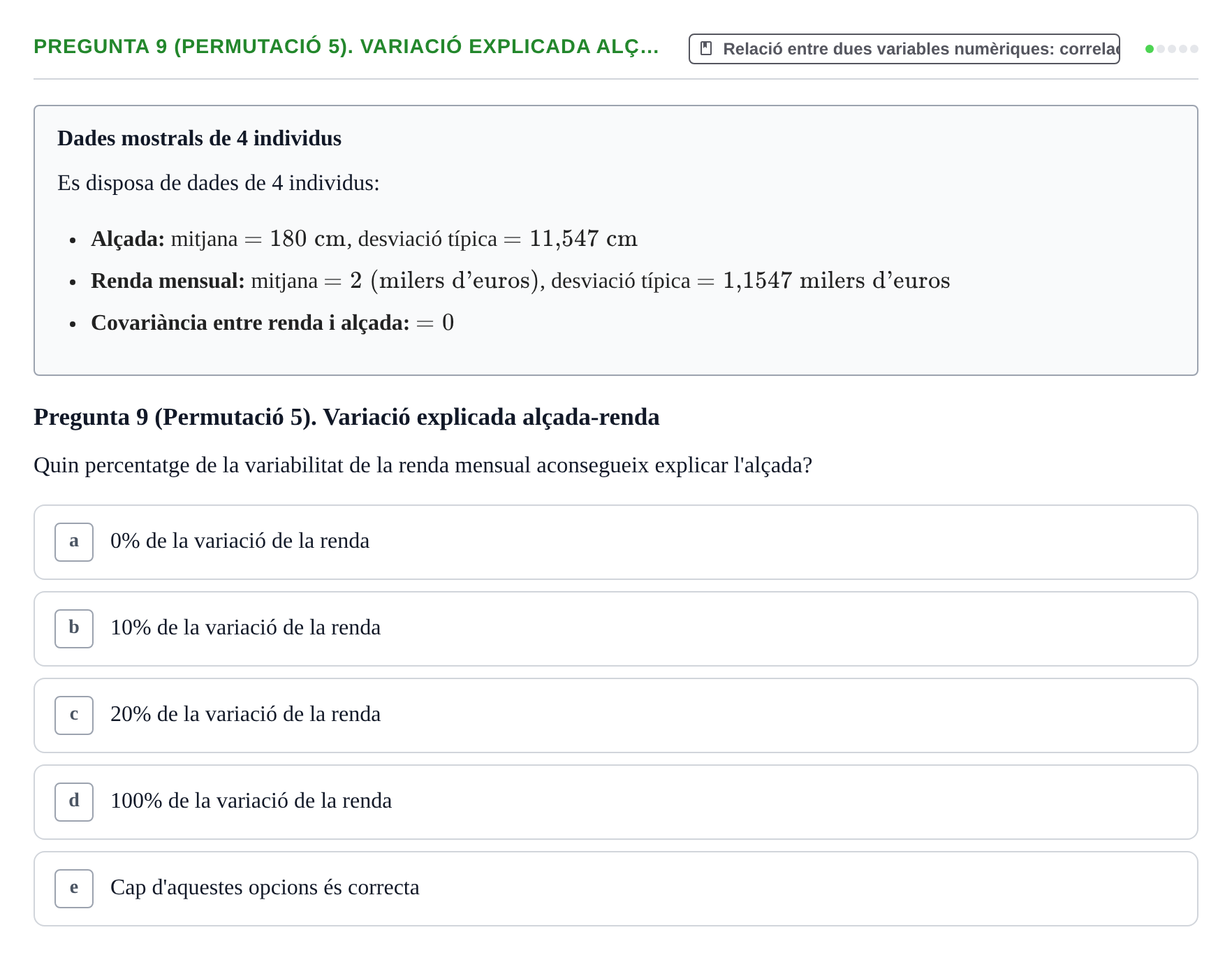
Task: Select option a: 0% de la variació
Action: [x=615, y=542]
